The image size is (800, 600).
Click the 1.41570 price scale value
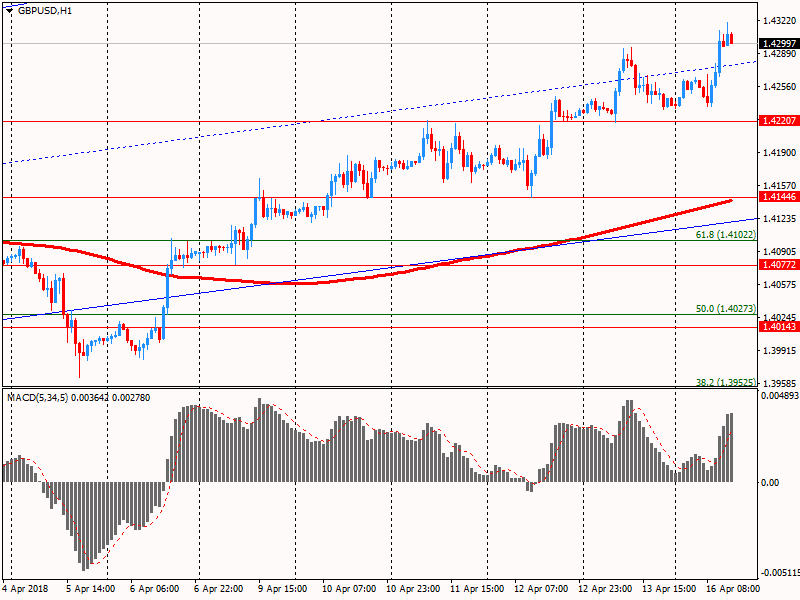pyautogui.click(x=779, y=186)
